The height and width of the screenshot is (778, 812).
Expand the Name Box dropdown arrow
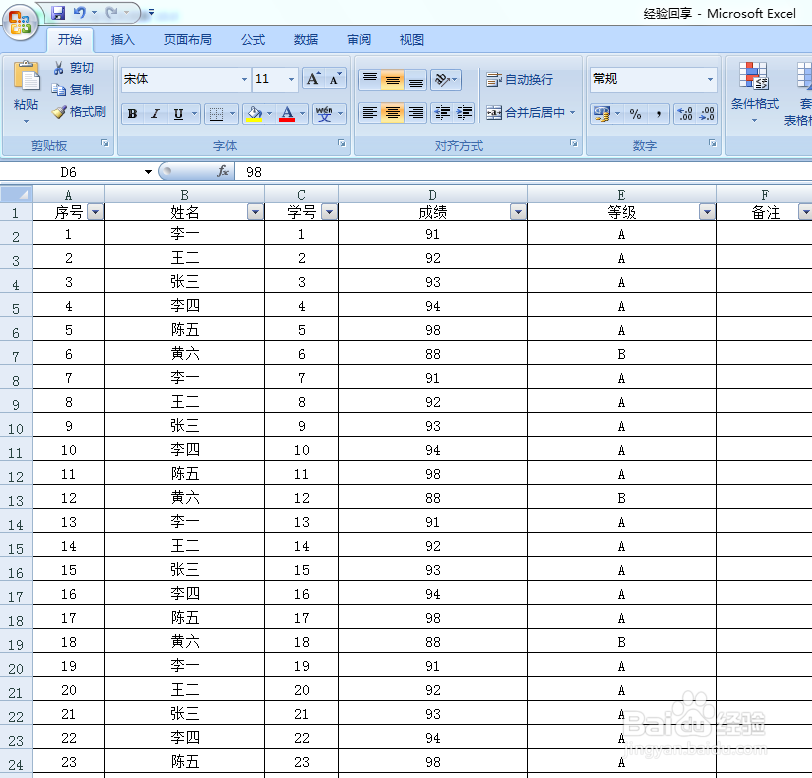[x=148, y=171]
